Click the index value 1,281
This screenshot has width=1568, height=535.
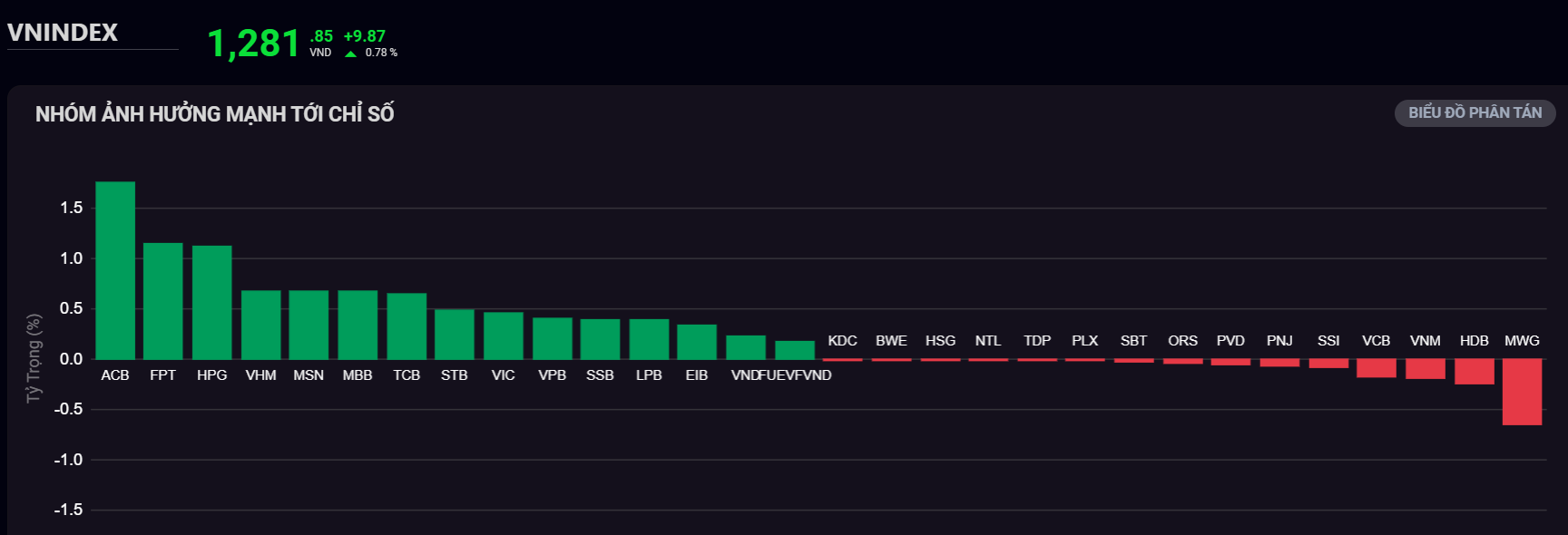click(254, 44)
